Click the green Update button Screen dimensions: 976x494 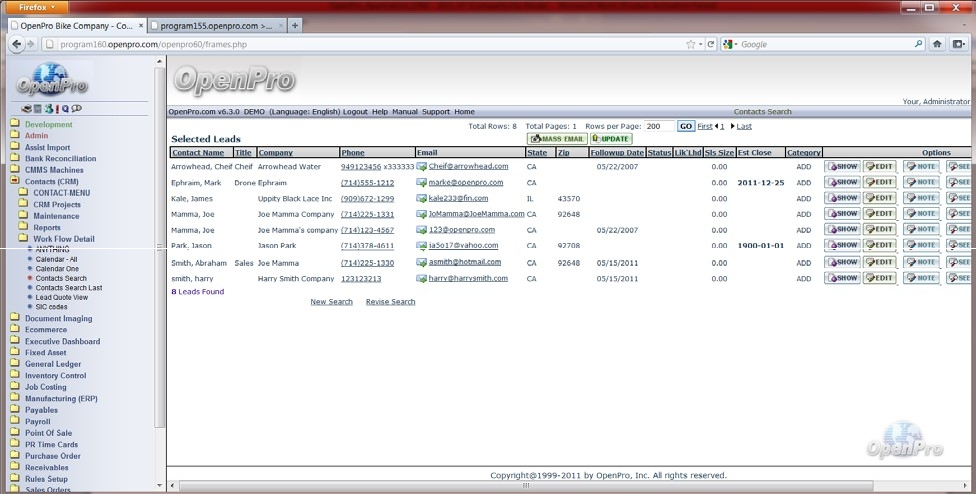(611, 139)
